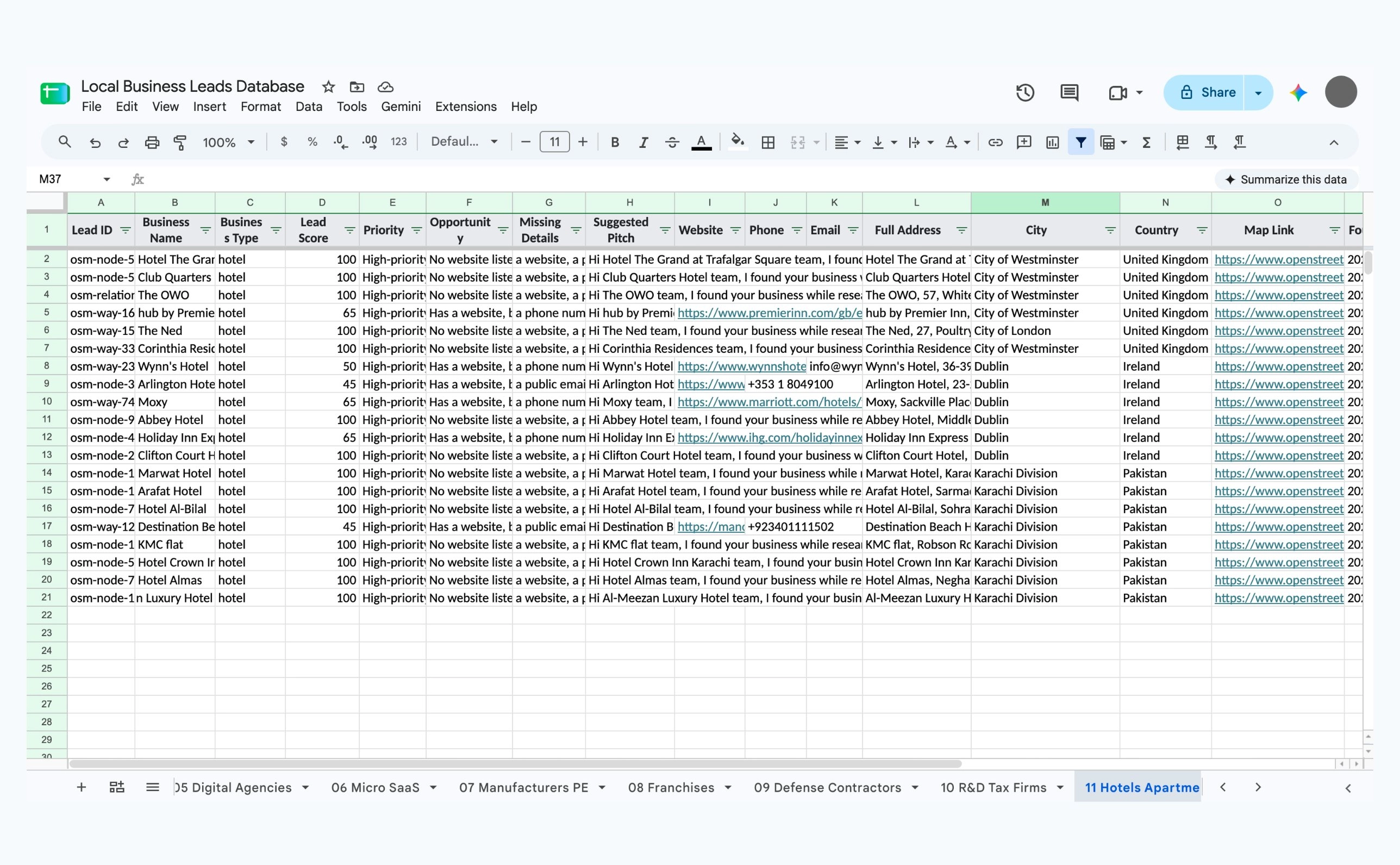This screenshot has height=865, width=1400.
Task: Open the borders tool
Action: click(x=768, y=142)
